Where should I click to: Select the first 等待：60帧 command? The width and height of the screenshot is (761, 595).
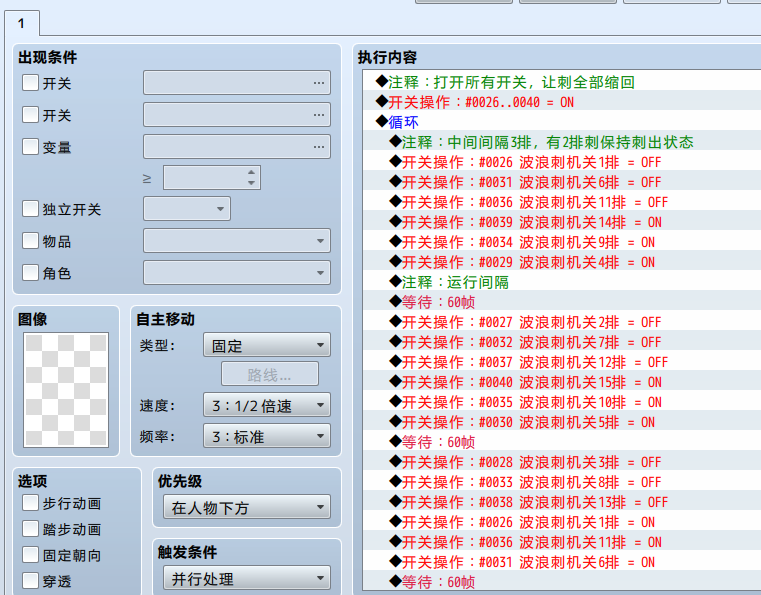click(x=562, y=302)
